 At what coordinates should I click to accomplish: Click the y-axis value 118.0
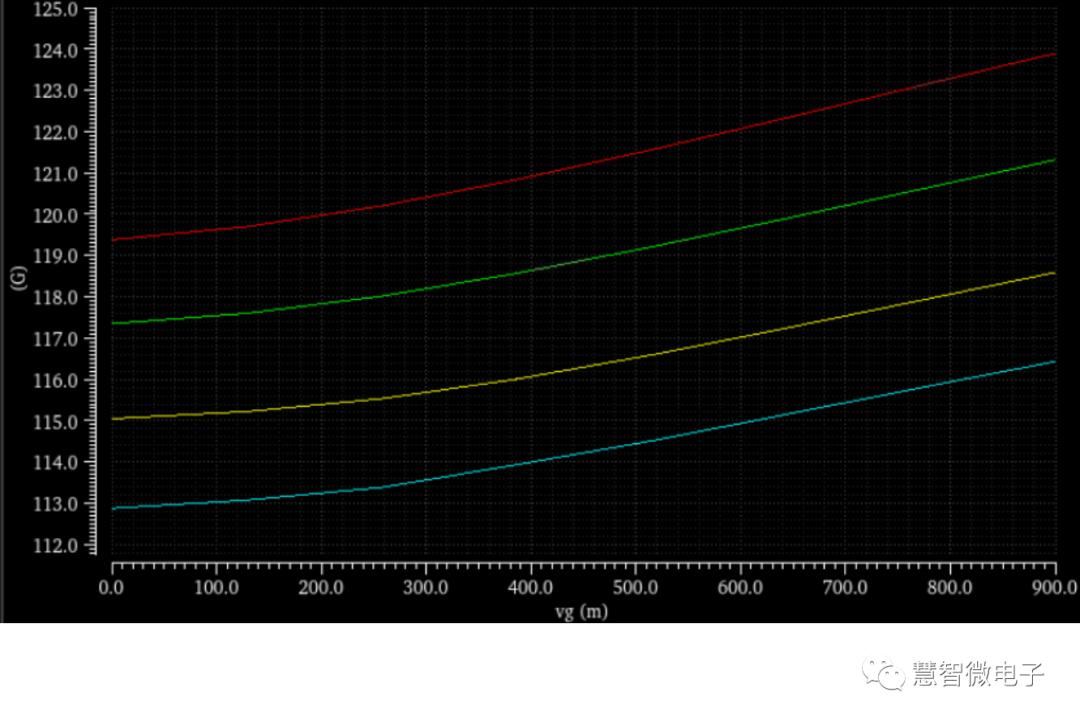coord(56,297)
